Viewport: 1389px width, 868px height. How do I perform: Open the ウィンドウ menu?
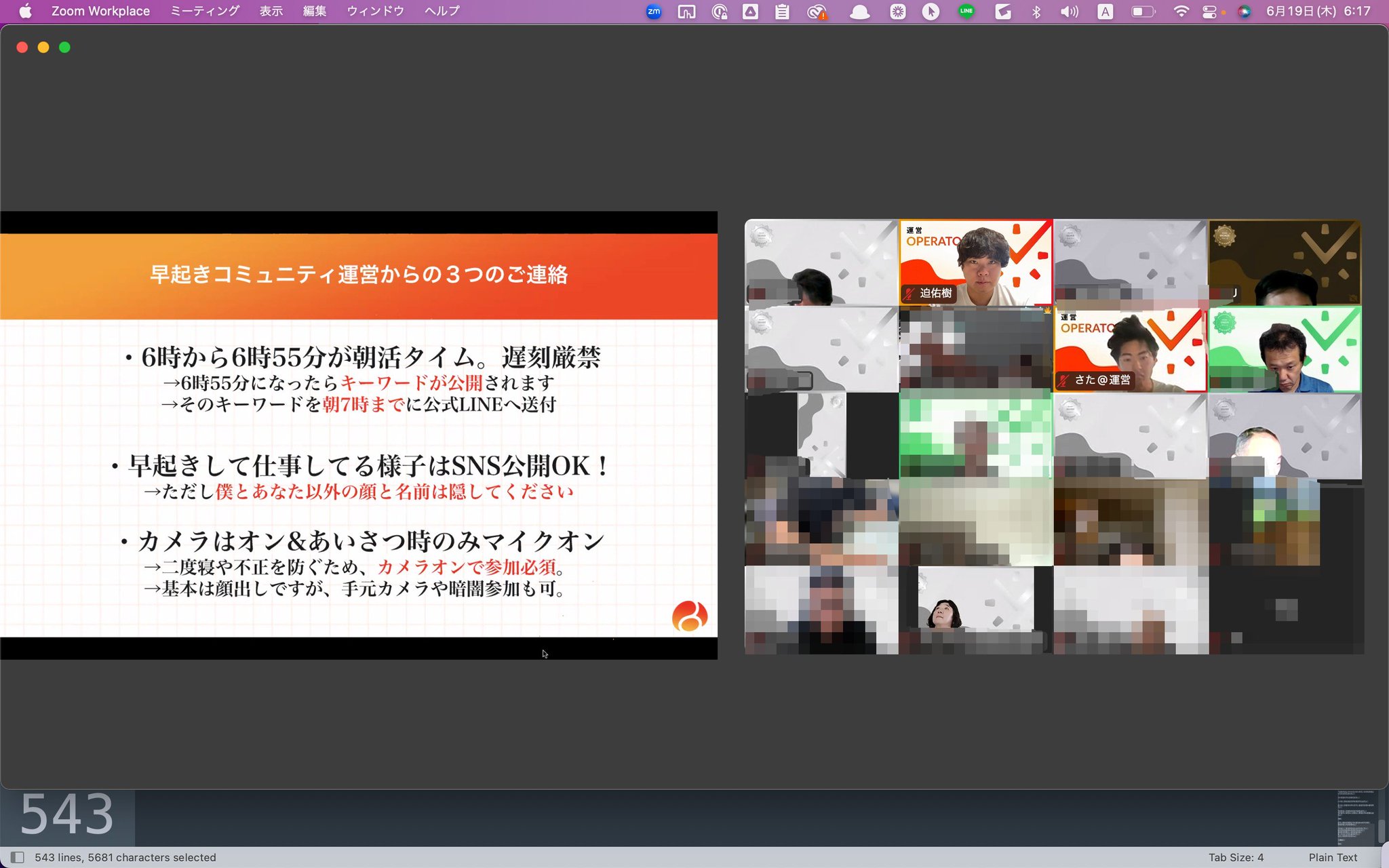tap(375, 11)
